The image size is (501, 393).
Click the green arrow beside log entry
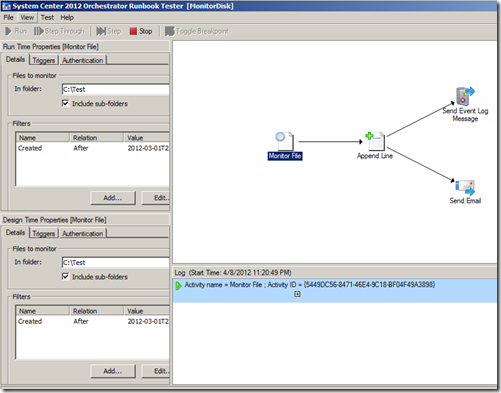tap(179, 285)
